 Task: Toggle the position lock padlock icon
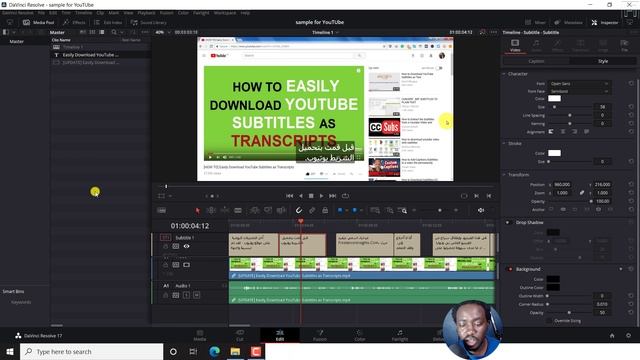[325, 210]
